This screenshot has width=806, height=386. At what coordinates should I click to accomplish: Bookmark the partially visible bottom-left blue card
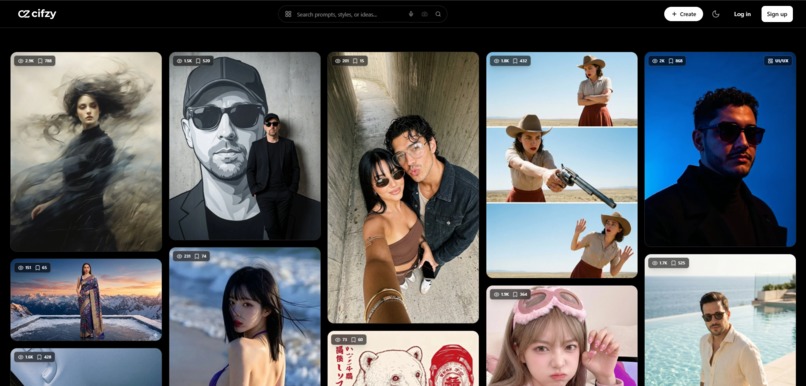point(40,357)
